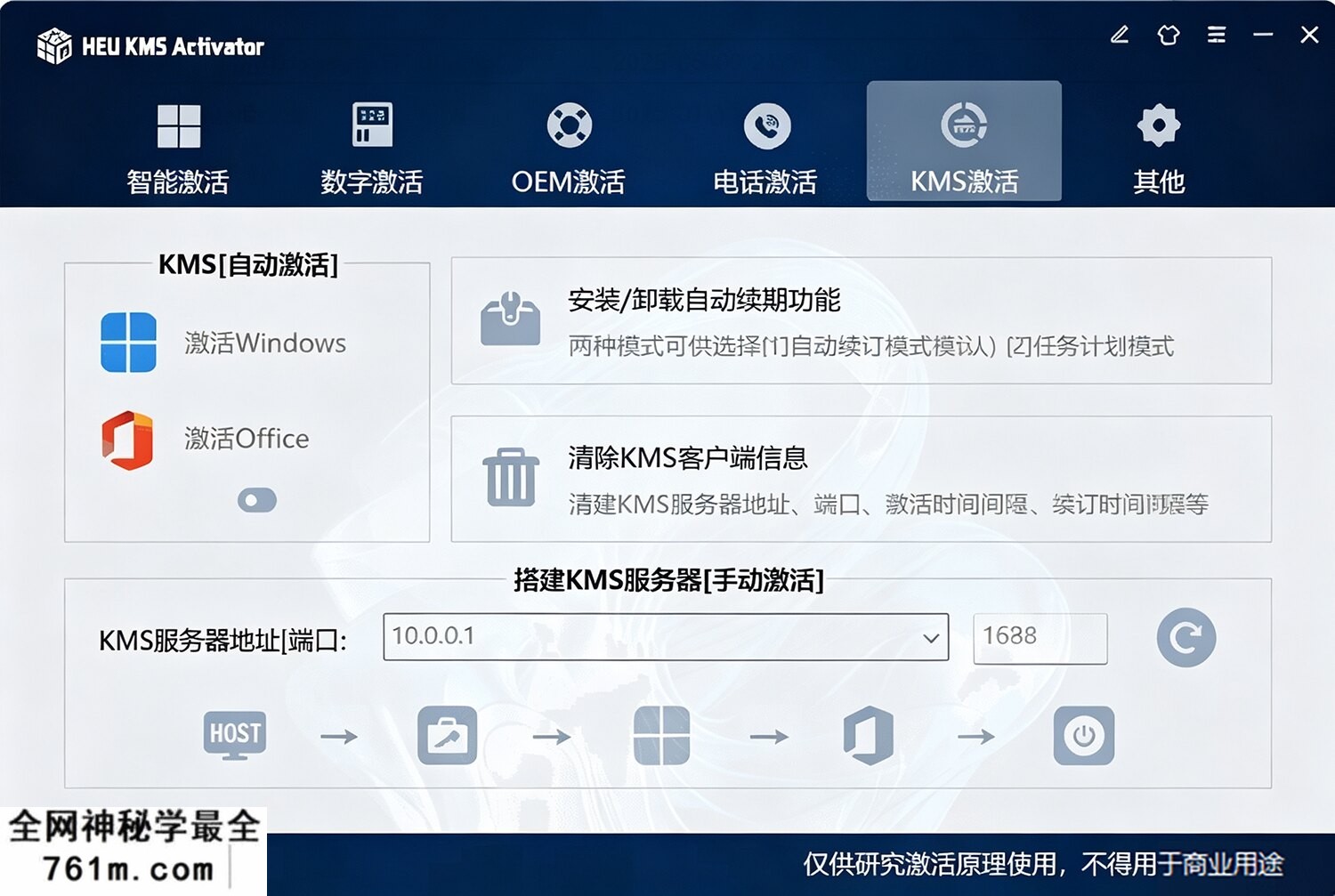1335x896 pixels.
Task: Click the toolbox wrench step icon
Action: point(448,736)
